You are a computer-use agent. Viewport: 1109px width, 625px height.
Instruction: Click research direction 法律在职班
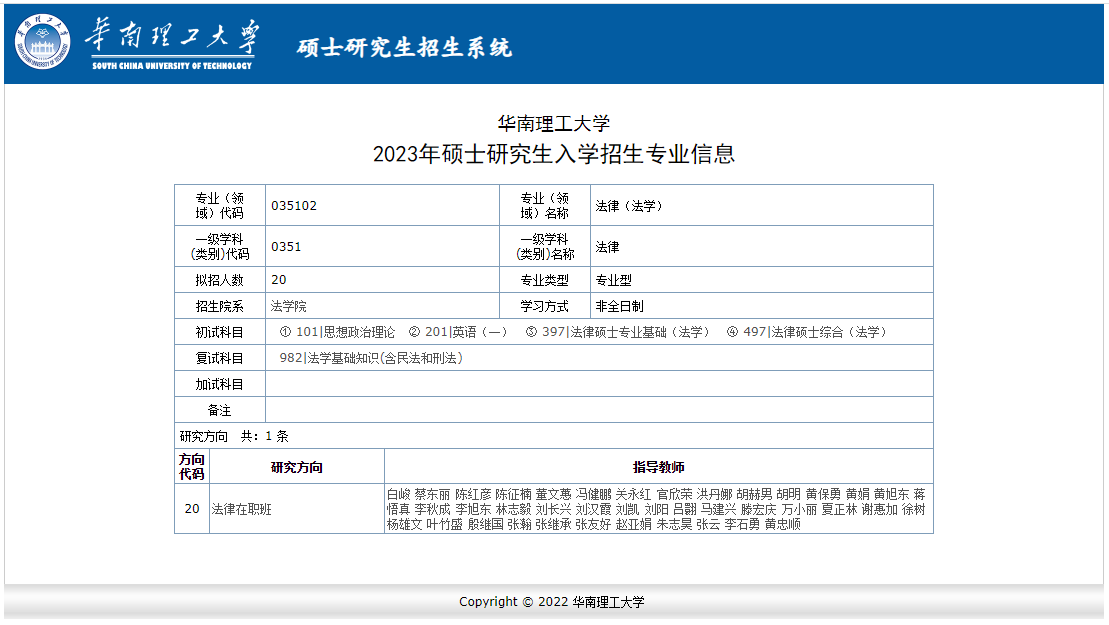(242, 509)
